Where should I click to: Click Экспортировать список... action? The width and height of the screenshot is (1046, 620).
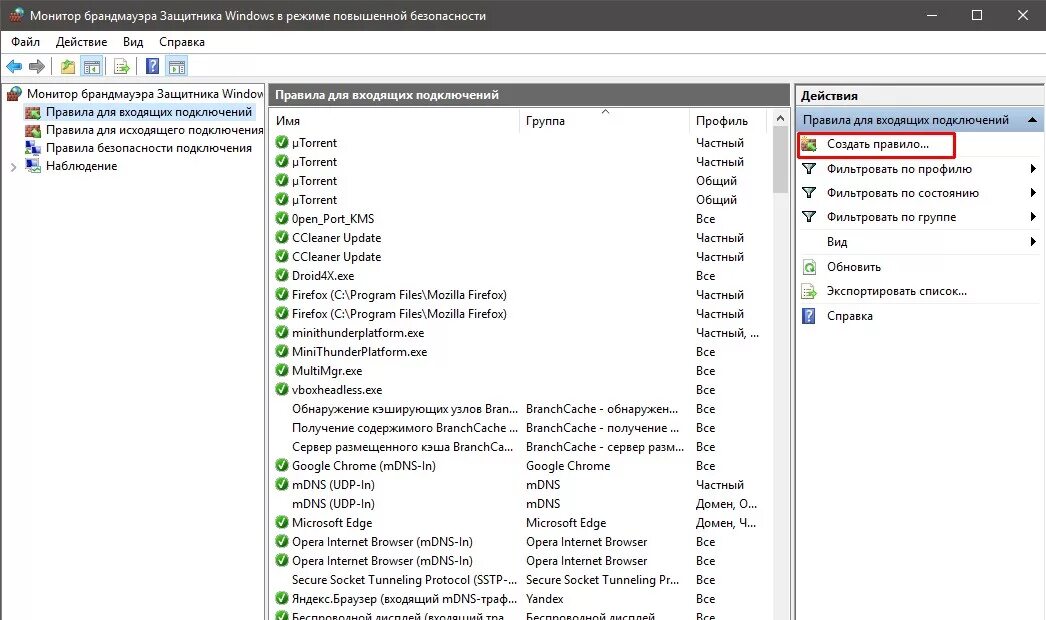[x=897, y=291]
